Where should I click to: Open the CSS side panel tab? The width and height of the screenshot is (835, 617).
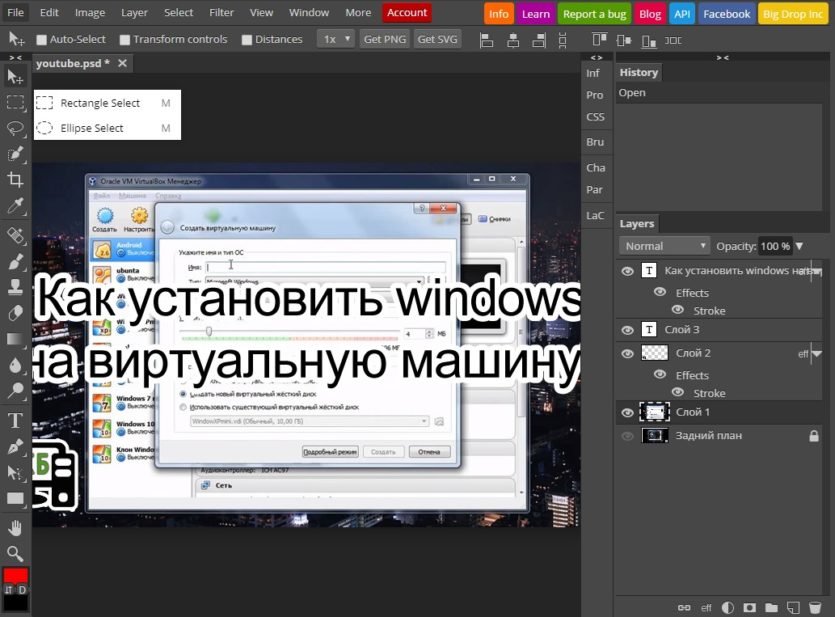[595, 117]
